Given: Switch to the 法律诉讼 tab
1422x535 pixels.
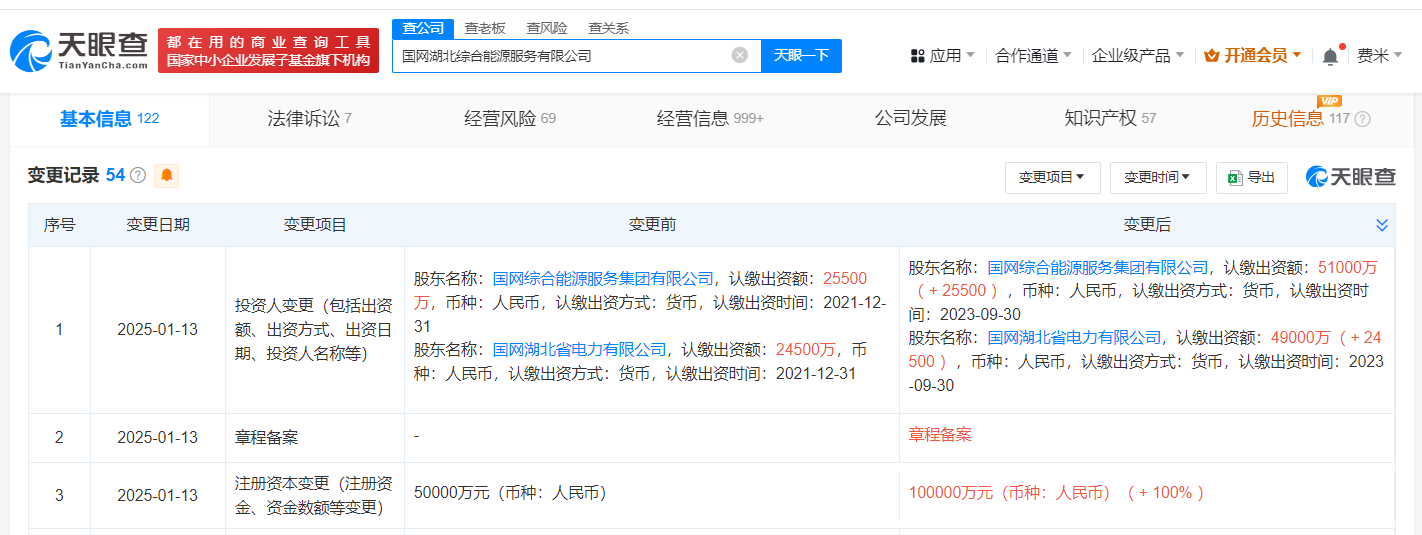Looking at the screenshot, I should 309,119.
